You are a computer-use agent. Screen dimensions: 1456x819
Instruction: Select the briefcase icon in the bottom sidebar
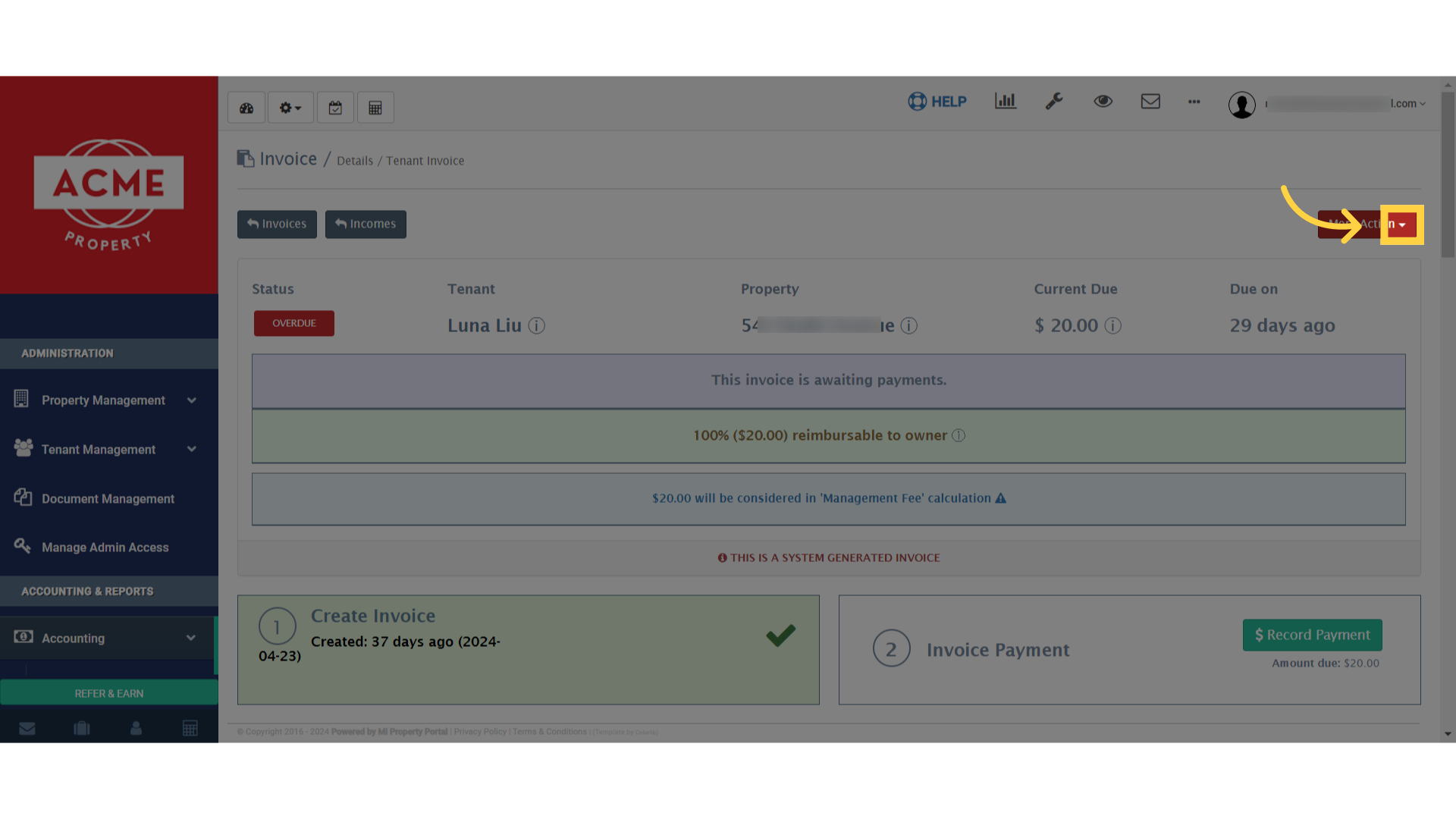pos(81,728)
